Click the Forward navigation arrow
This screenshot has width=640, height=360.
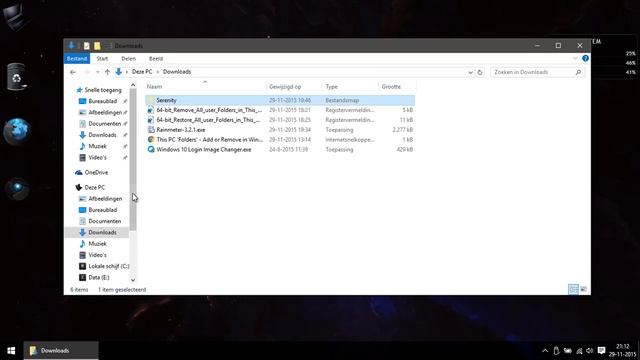click(87, 72)
